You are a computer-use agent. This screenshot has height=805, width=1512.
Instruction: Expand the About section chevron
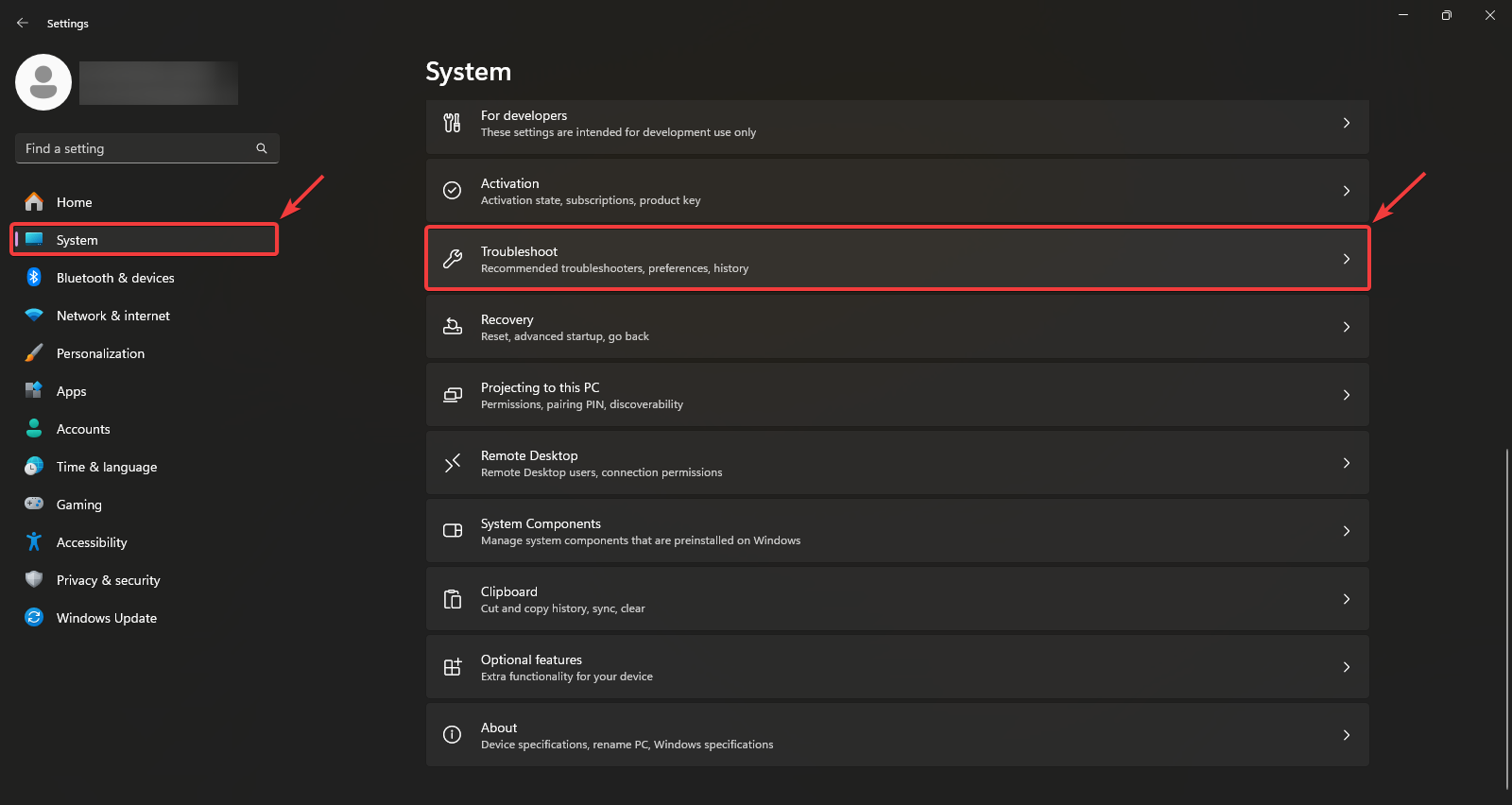point(1347,735)
